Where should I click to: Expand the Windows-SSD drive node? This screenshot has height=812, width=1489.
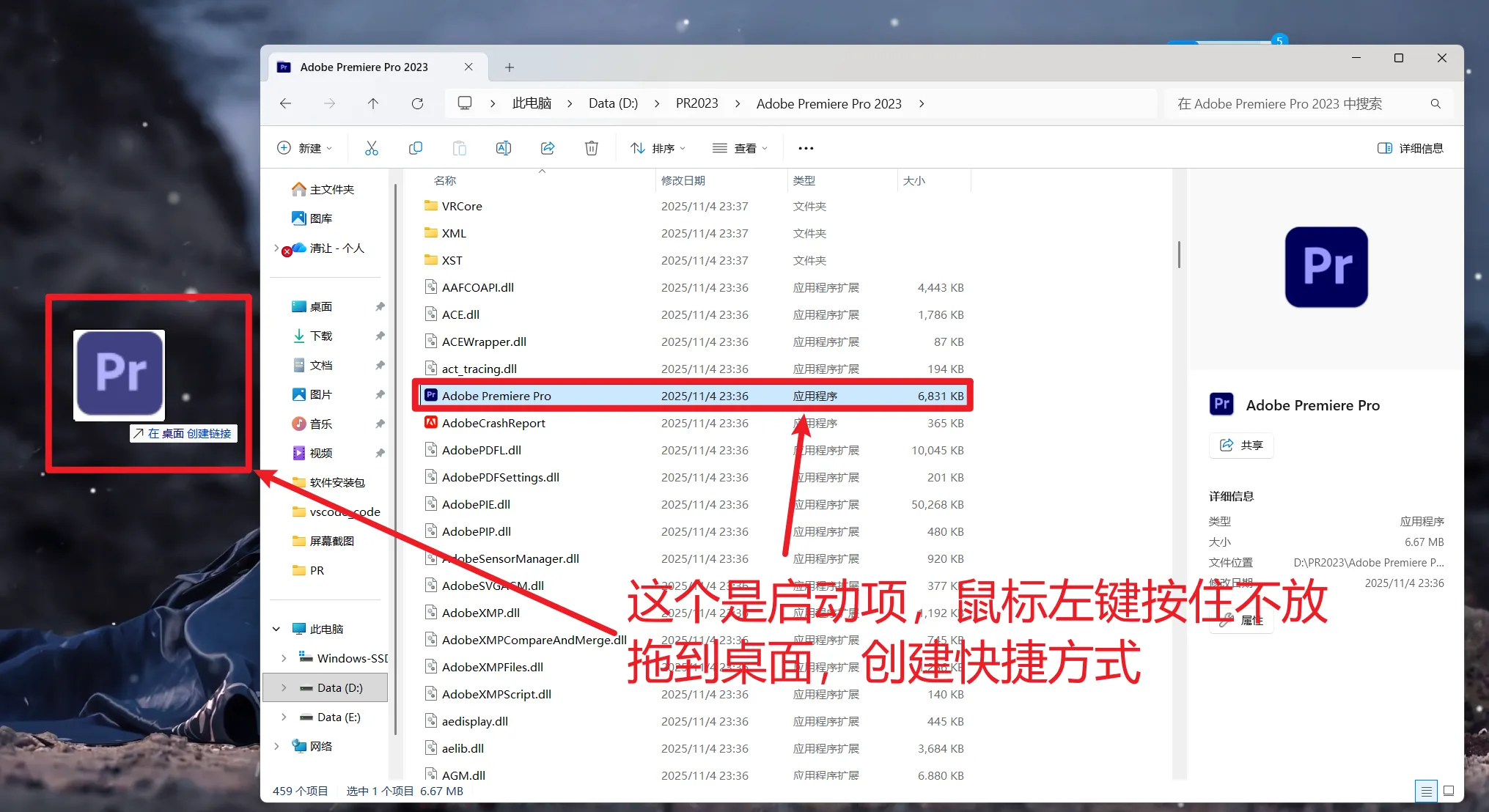(284, 658)
